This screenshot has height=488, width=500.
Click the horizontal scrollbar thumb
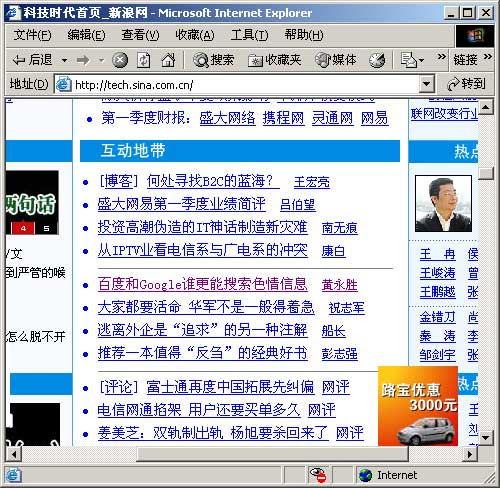pyautogui.click(x=273, y=454)
